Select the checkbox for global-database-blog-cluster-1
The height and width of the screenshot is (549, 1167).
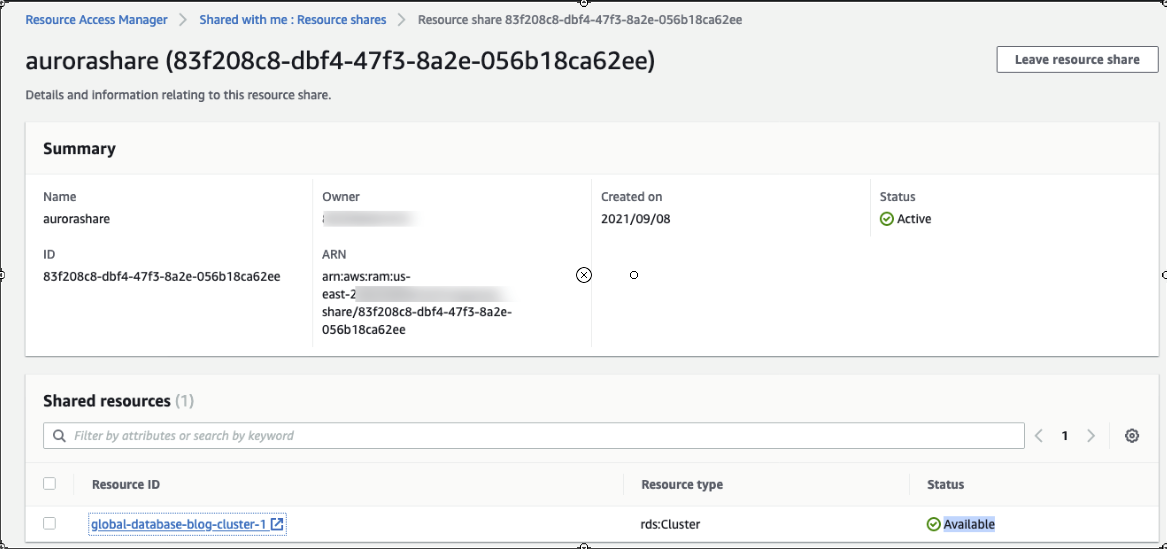coord(50,524)
